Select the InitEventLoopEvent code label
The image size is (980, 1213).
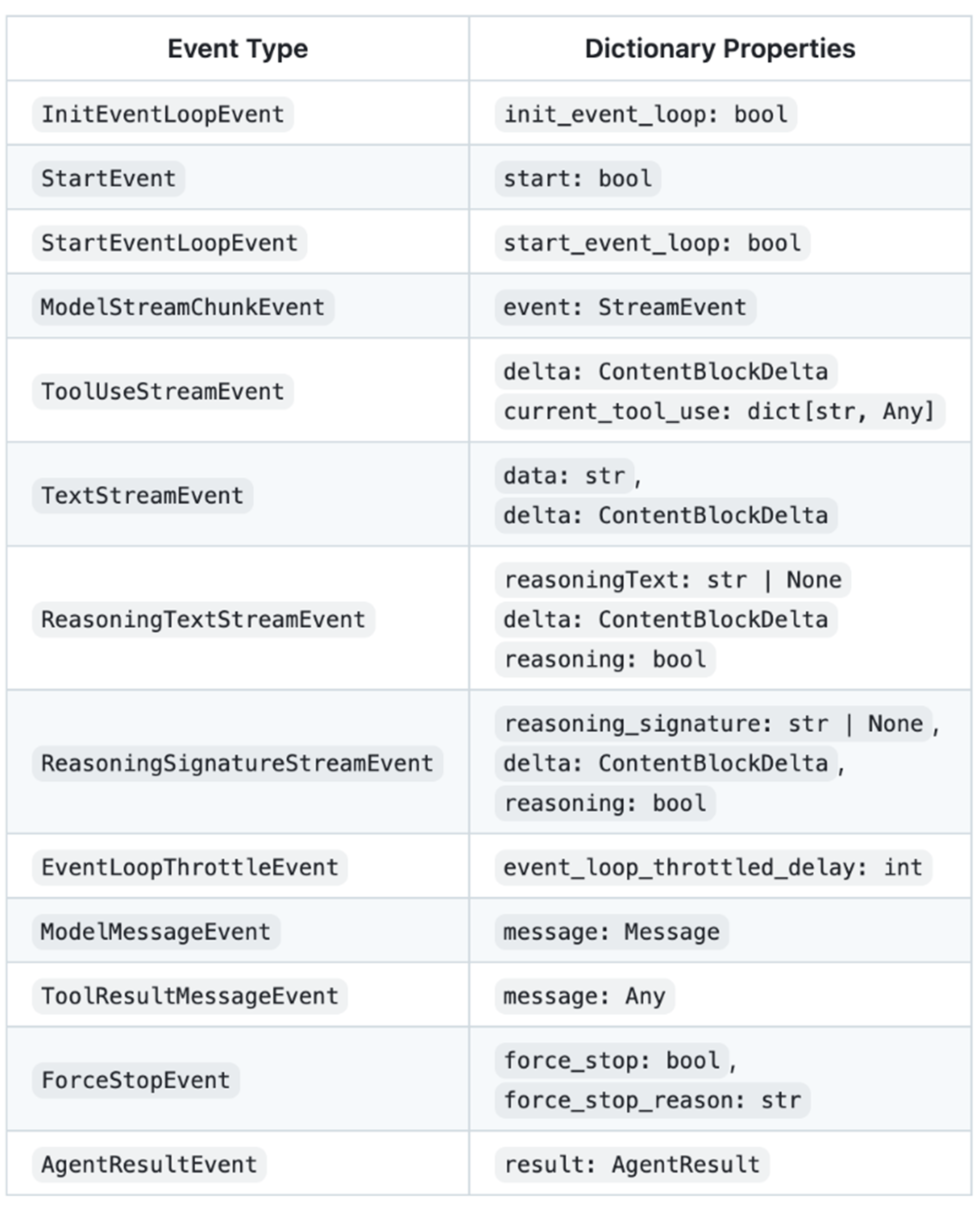click(x=163, y=114)
